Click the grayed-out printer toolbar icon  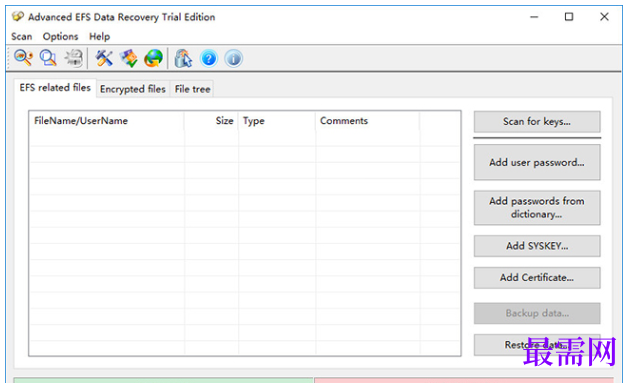coord(74,58)
